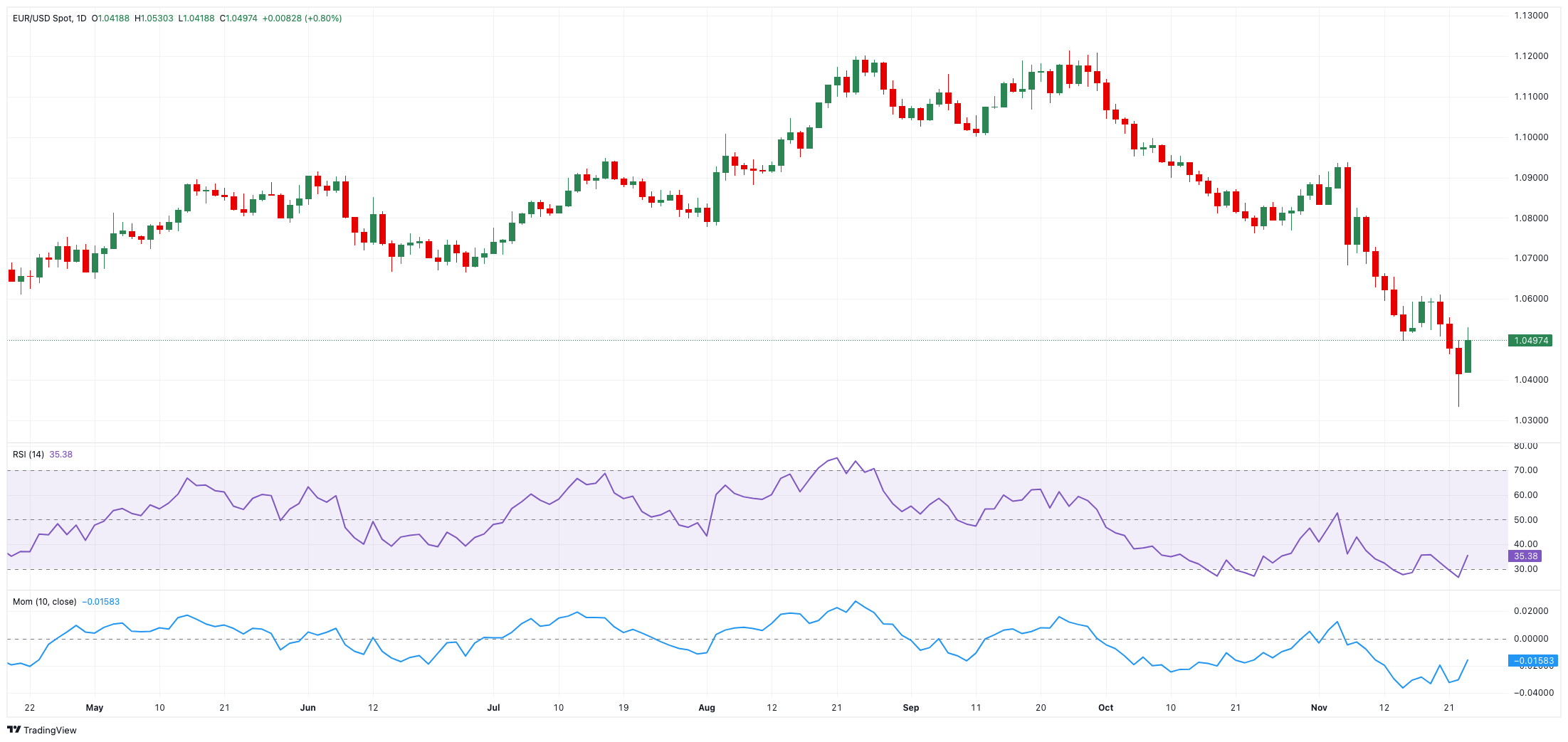This screenshot has width=1568, height=742.
Task: Click the Mom (10, close) indicator label
Action: pos(44,602)
